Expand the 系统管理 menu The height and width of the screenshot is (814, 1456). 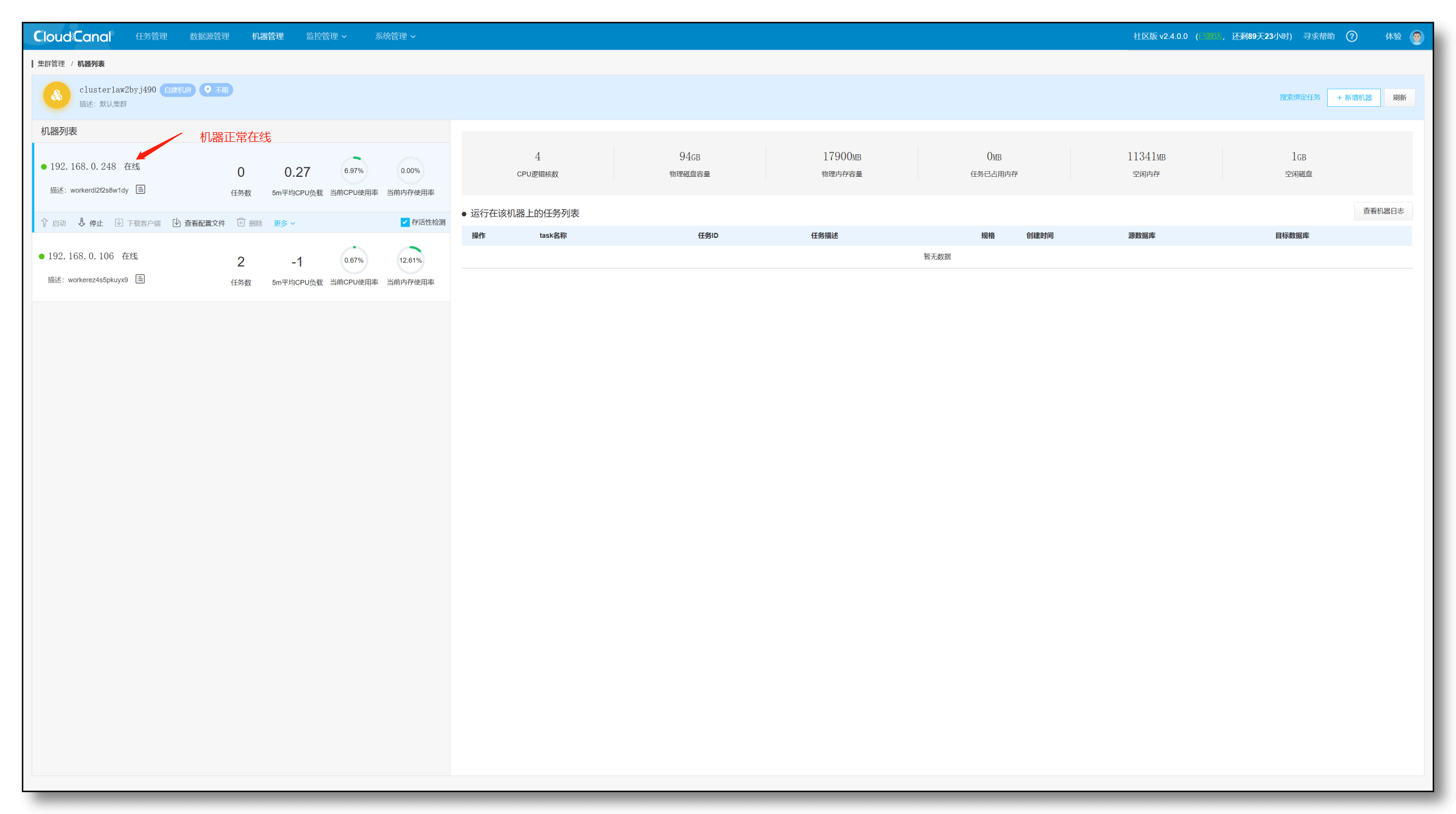pos(395,36)
